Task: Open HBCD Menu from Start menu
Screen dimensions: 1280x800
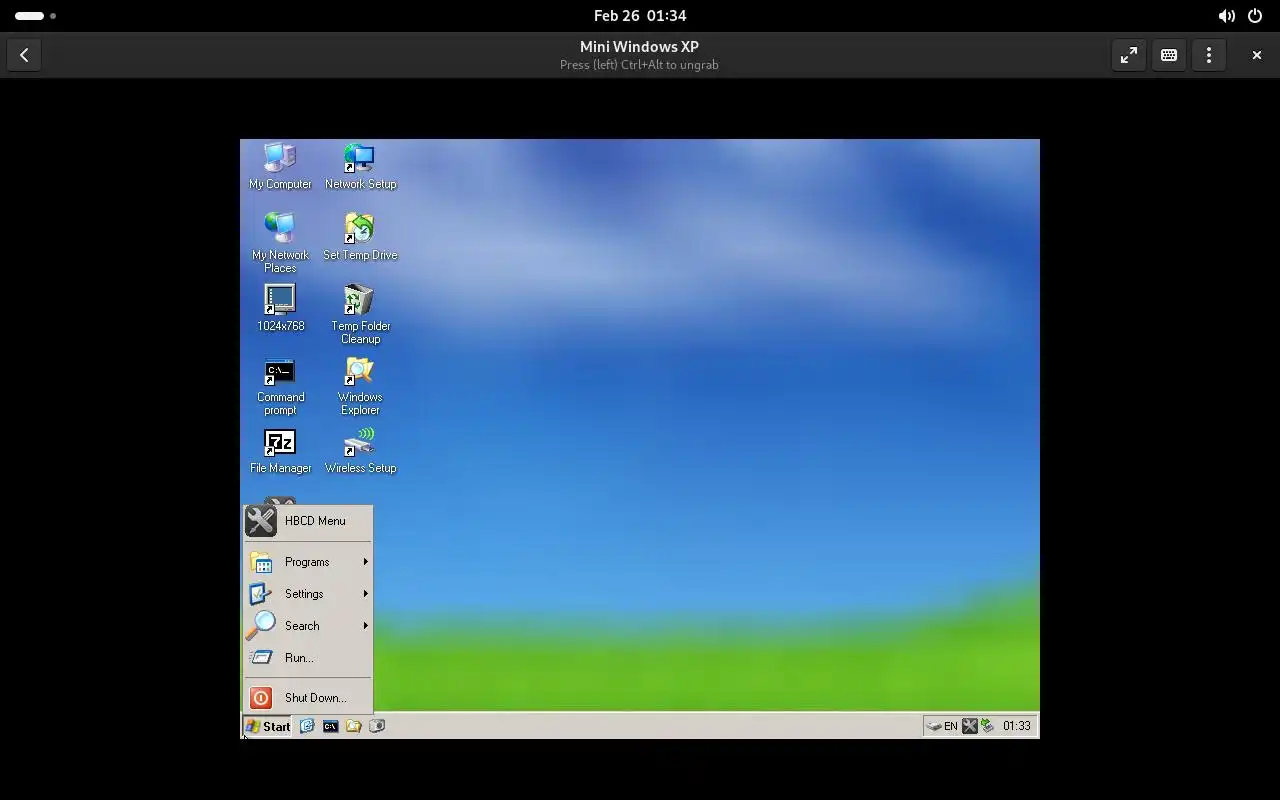Action: click(x=308, y=521)
